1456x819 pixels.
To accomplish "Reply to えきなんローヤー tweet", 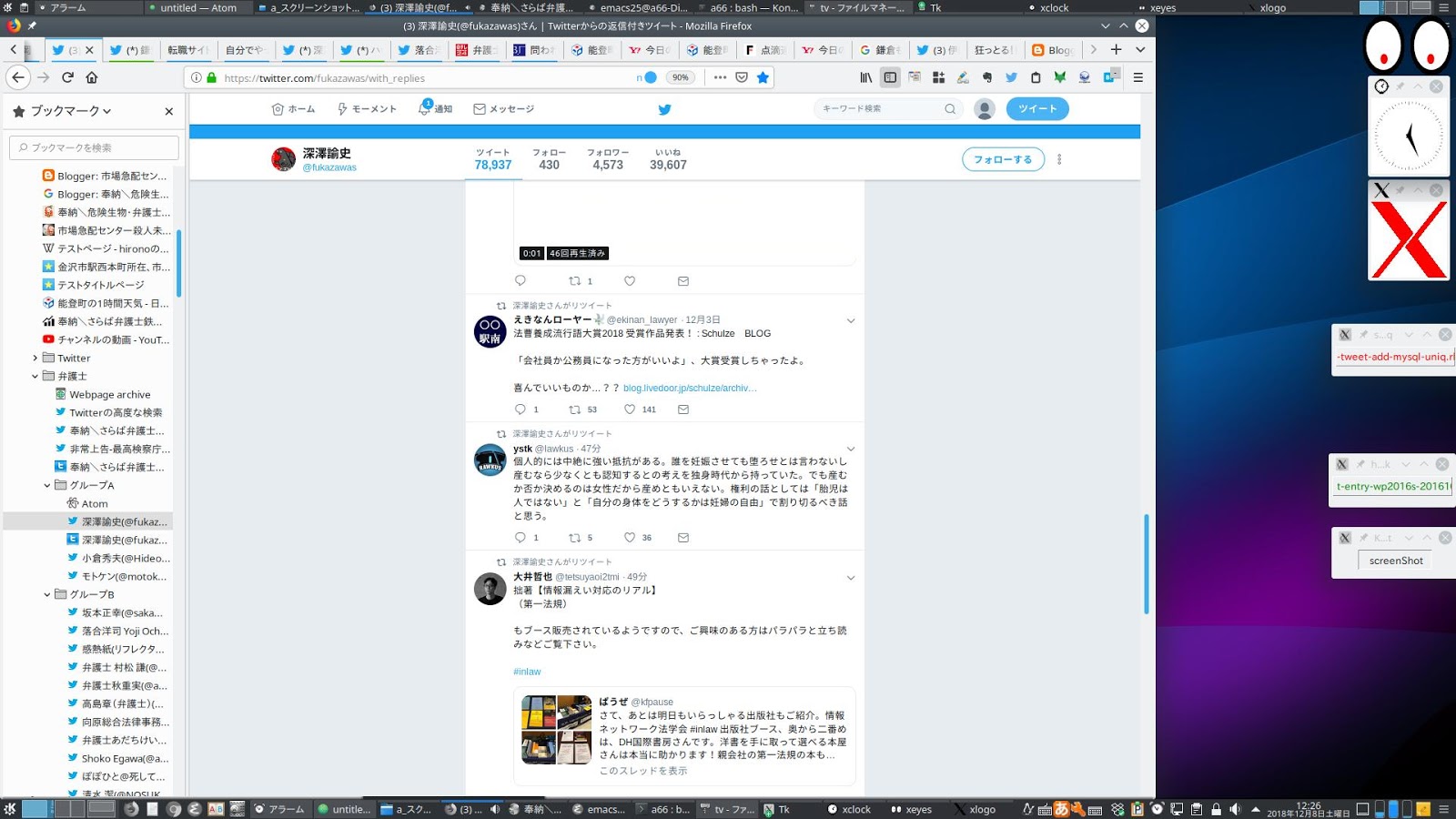I will 521,409.
